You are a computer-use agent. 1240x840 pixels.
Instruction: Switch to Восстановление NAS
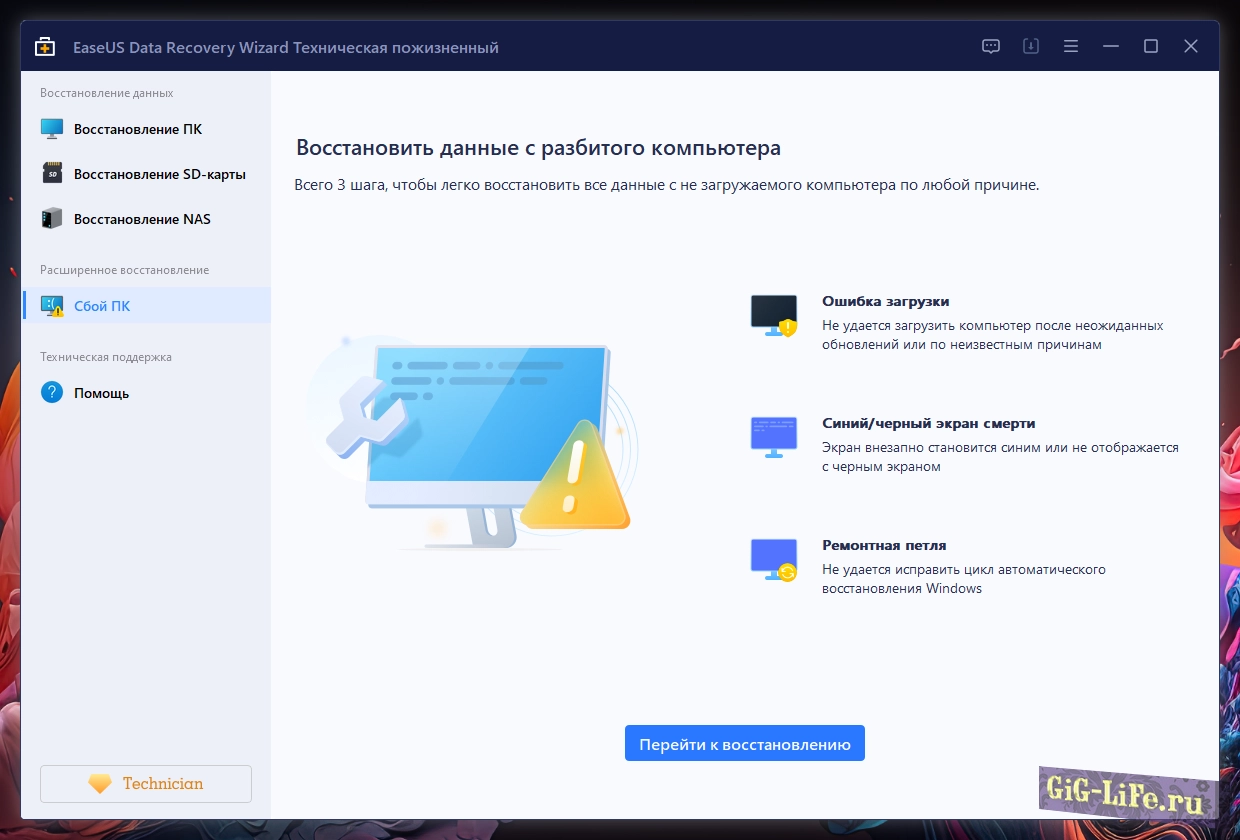[x=142, y=219]
